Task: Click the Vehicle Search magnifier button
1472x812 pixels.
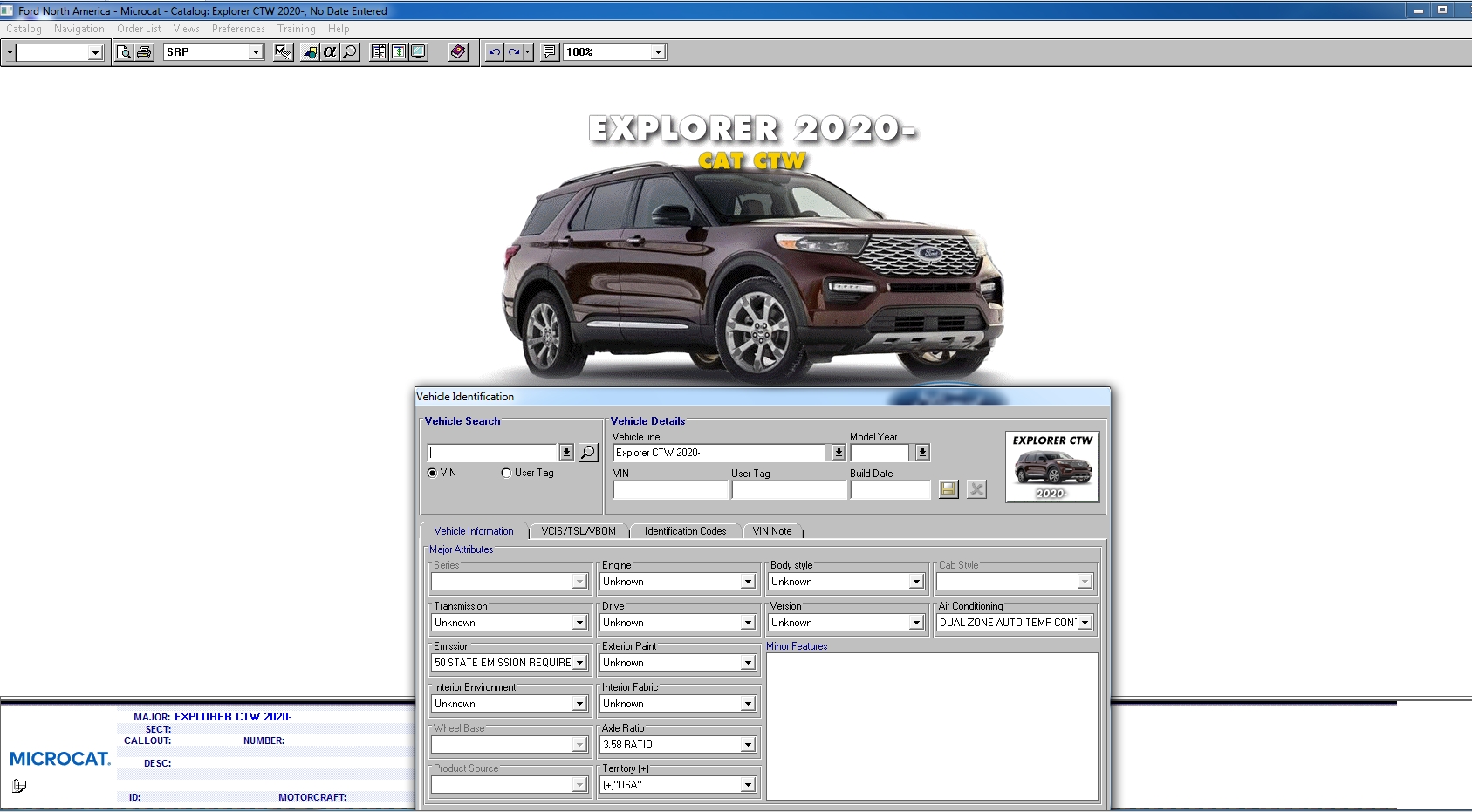Action: [588, 452]
